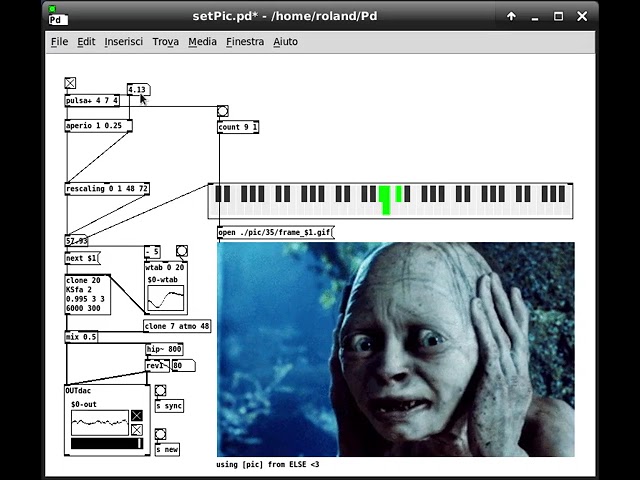Image resolution: width=640 pixels, height=480 pixels.
Task: Select the clone 20 KSfa object
Action: coord(87,294)
